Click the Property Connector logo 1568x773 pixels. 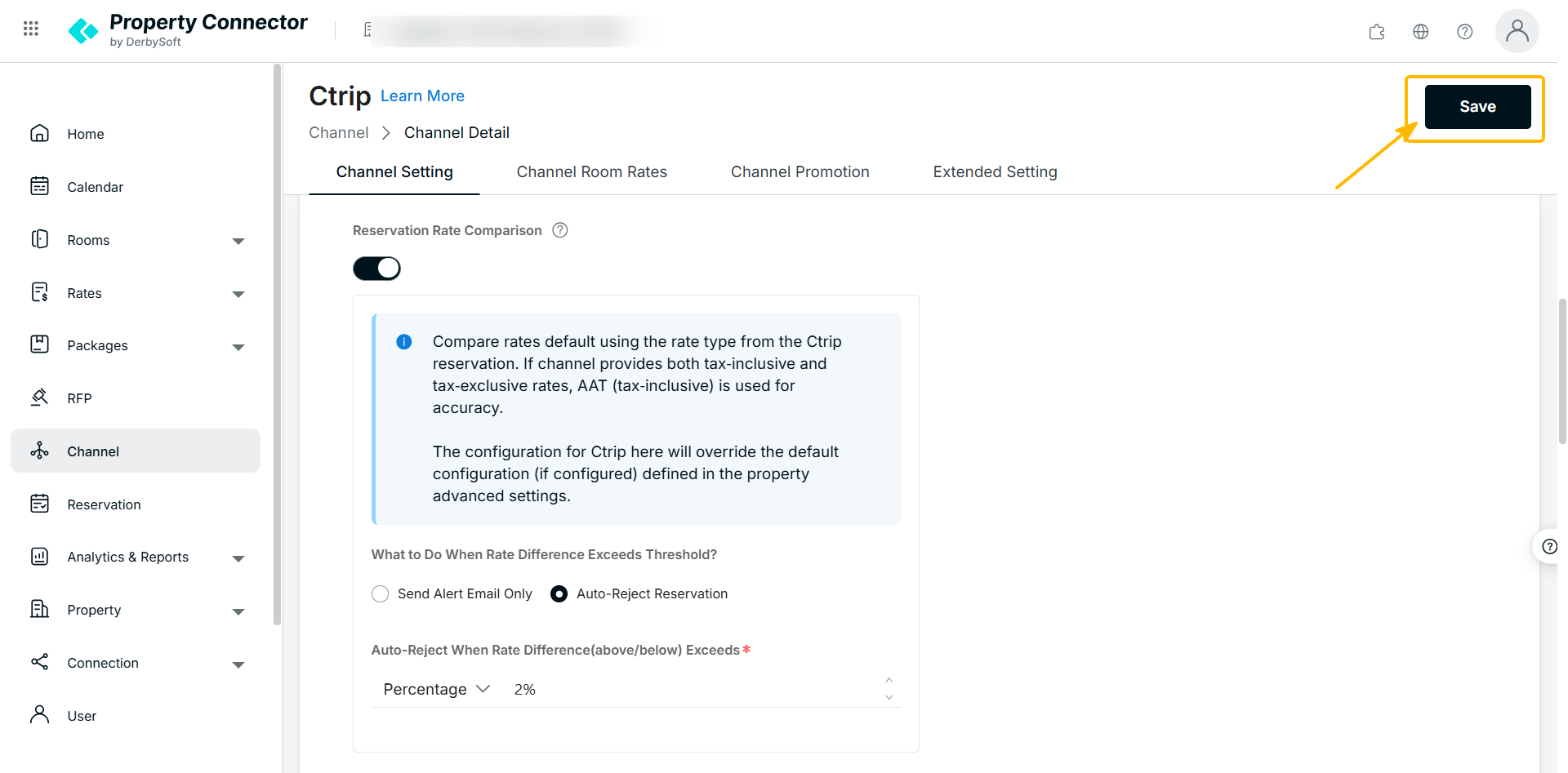pyautogui.click(x=188, y=30)
